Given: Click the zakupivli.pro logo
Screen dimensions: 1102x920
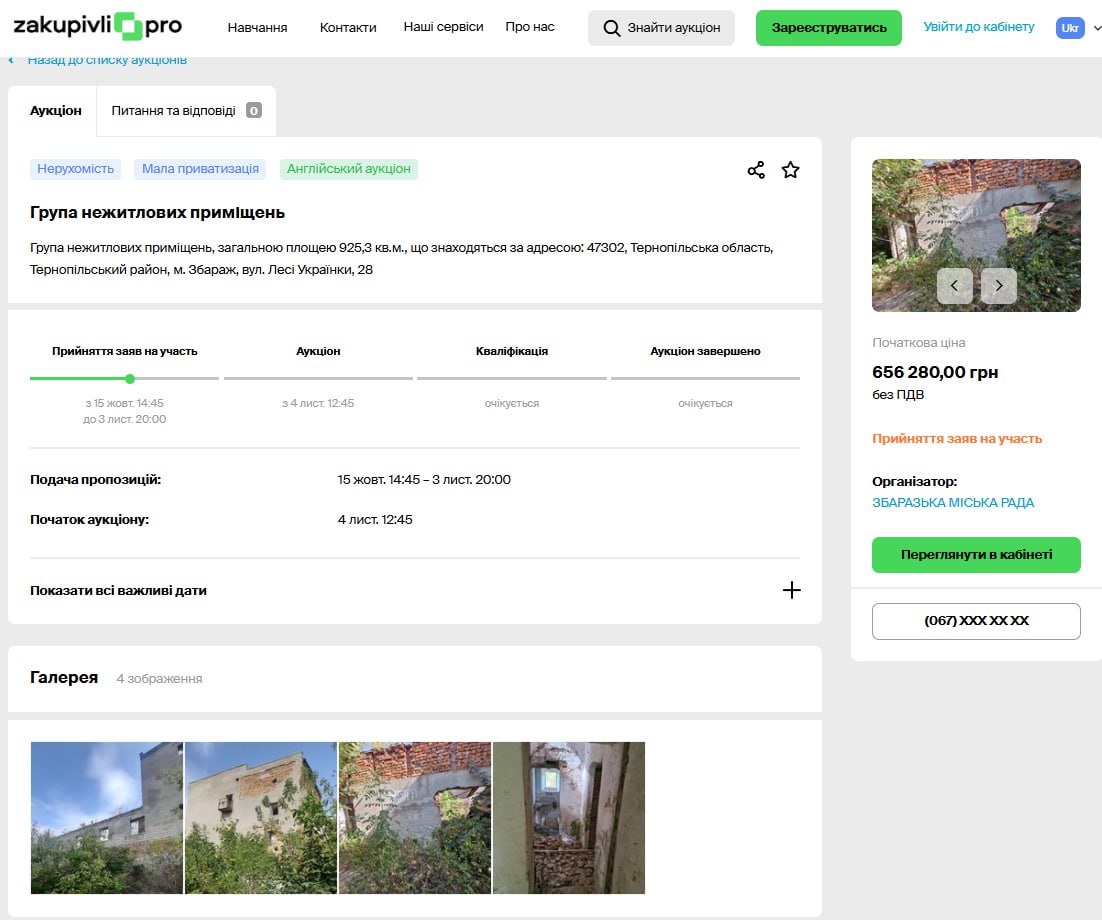Looking at the screenshot, I should click(x=97, y=27).
